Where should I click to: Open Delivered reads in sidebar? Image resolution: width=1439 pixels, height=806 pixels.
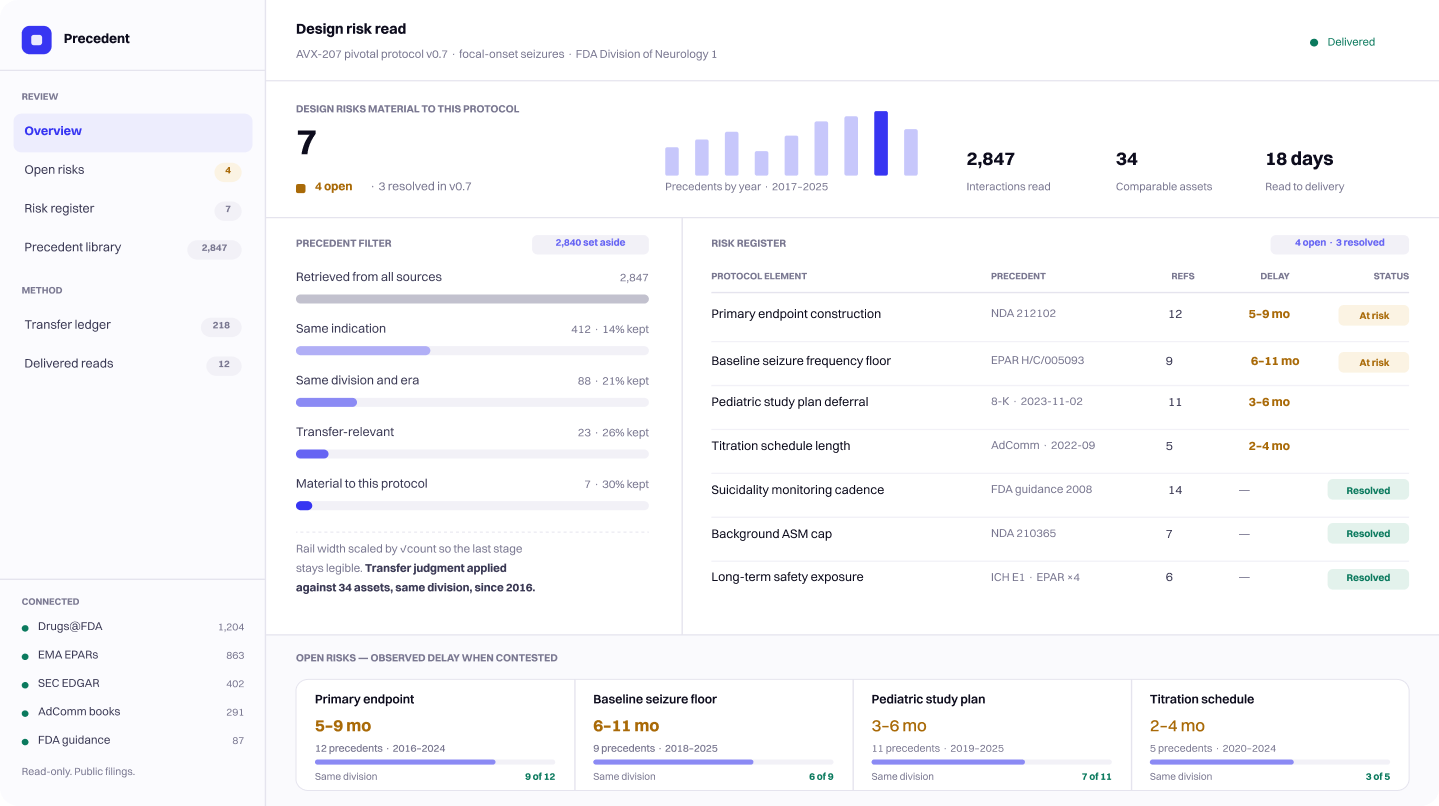[x=133, y=364]
